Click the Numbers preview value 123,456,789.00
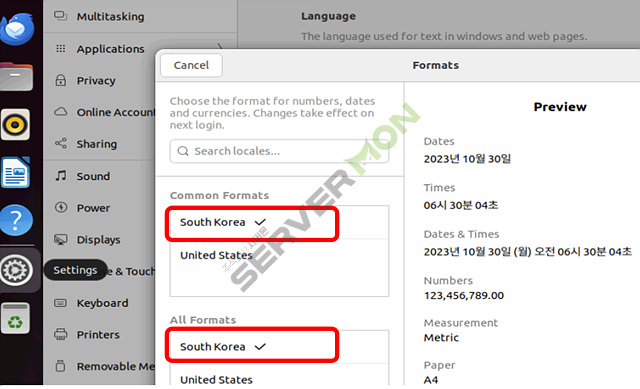 tap(464, 296)
